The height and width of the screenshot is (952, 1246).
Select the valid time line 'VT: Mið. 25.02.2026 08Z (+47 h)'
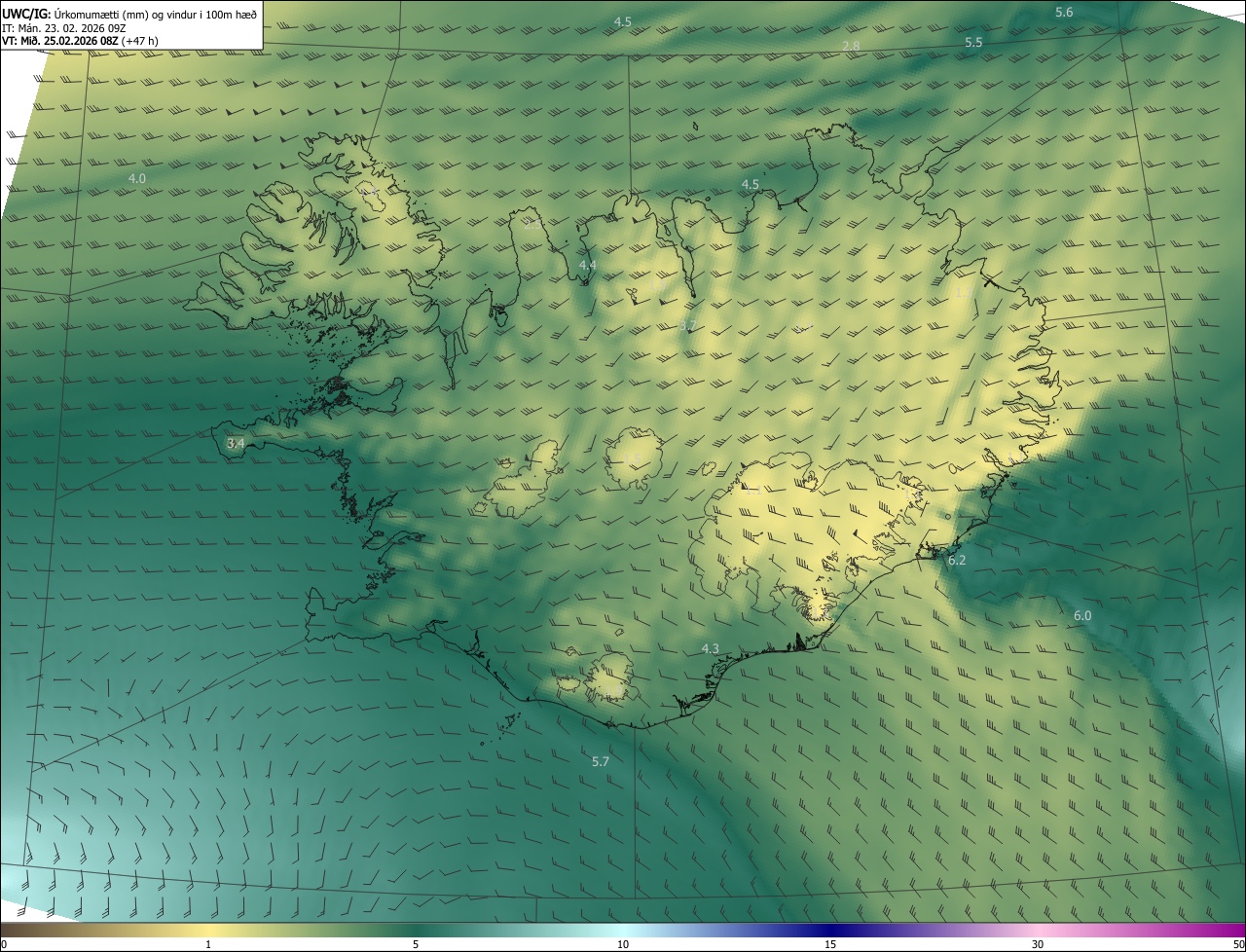pyautogui.click(x=80, y=41)
